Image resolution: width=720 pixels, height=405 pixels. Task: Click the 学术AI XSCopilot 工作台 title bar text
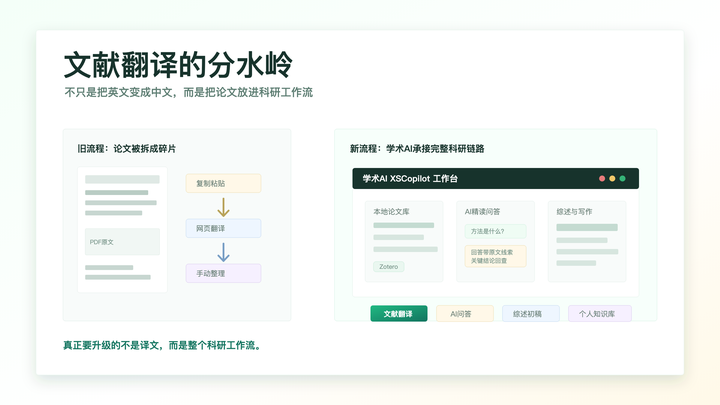410,179
